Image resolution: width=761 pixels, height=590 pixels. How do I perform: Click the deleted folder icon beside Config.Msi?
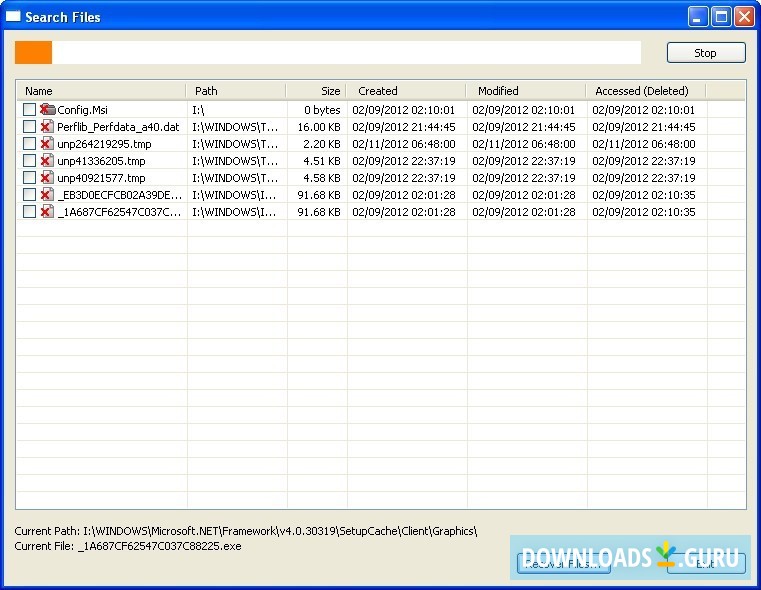(48, 110)
